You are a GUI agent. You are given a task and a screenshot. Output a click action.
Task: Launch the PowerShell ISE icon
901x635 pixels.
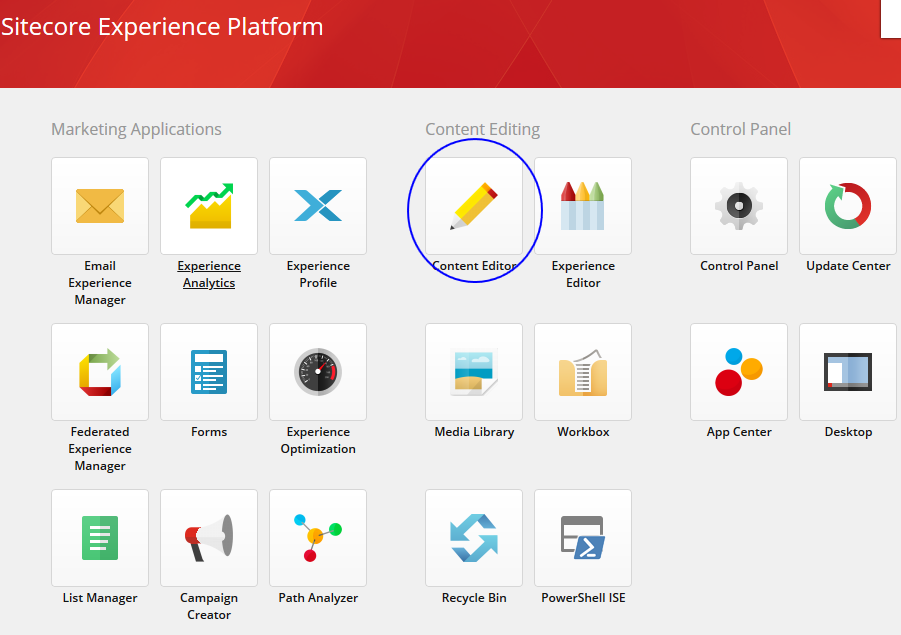(x=583, y=538)
